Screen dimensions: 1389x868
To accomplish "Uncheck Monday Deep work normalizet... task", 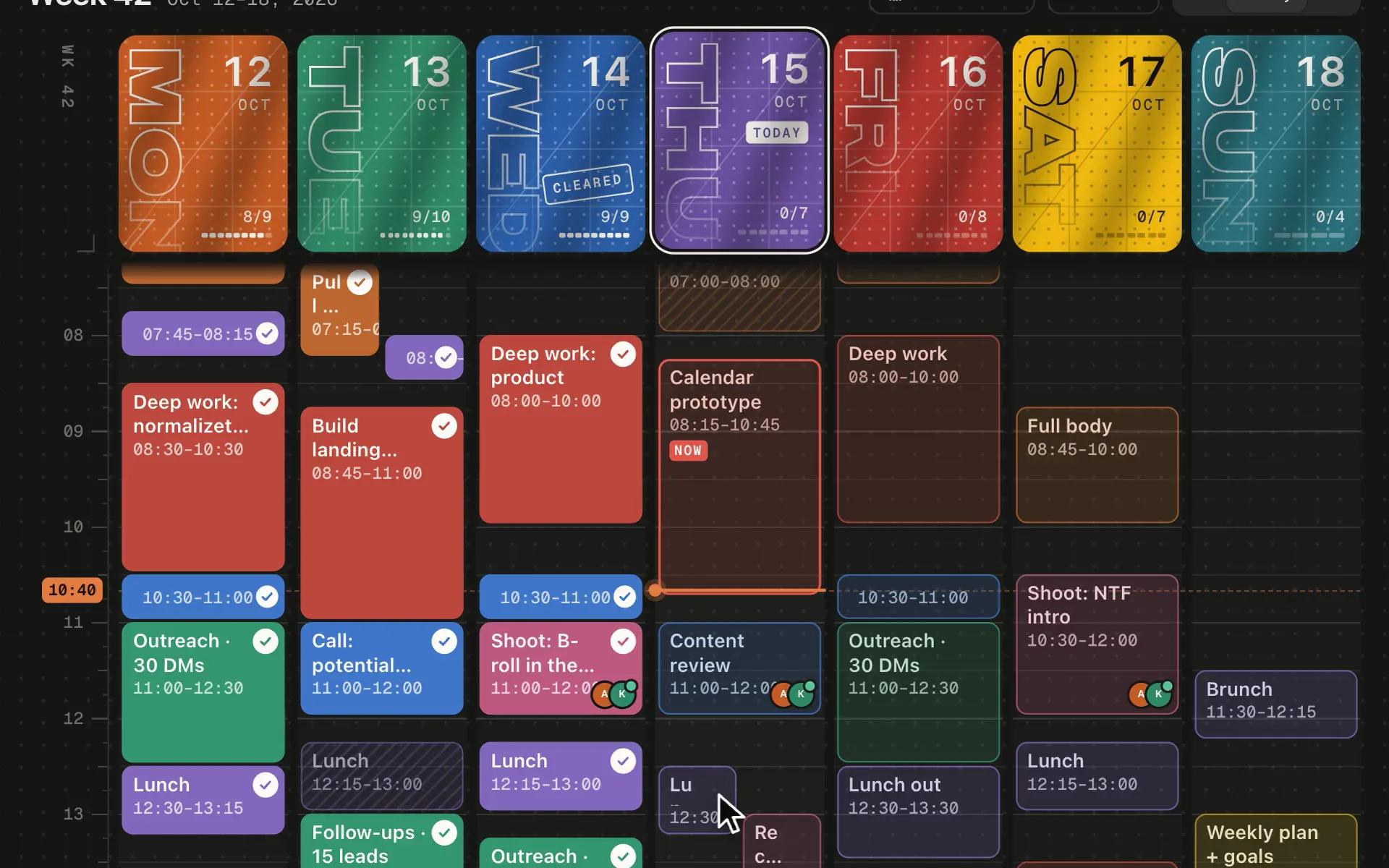I will coord(266,402).
